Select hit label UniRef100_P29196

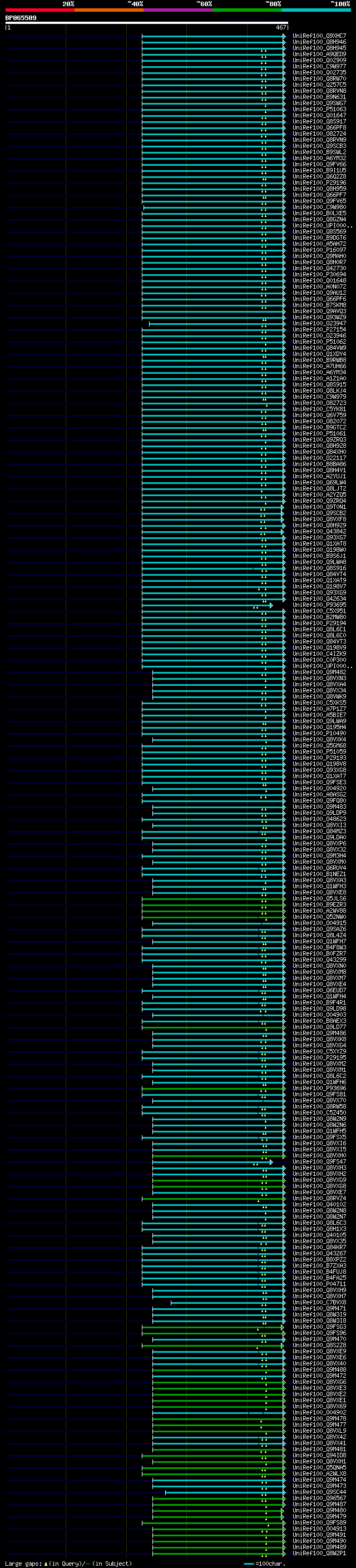[319, 182]
